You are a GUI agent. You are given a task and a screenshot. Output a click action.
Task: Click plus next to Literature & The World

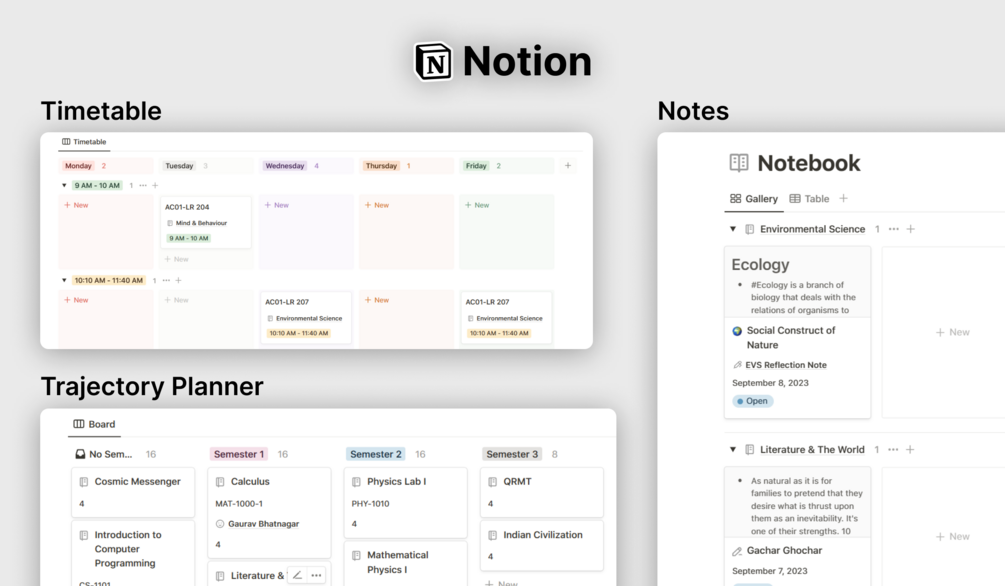click(910, 449)
